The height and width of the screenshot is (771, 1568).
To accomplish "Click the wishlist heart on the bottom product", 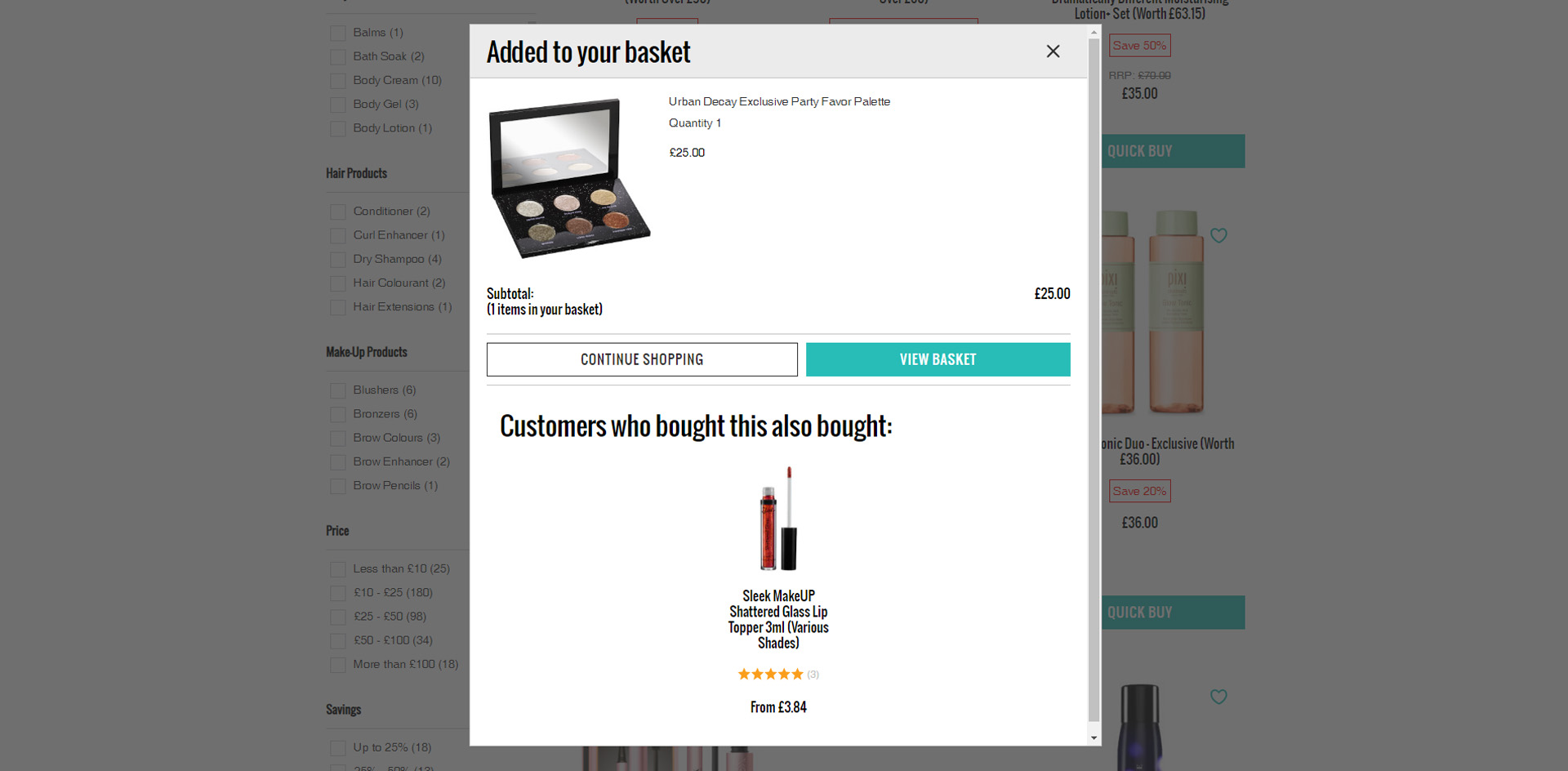I will tap(1218, 697).
